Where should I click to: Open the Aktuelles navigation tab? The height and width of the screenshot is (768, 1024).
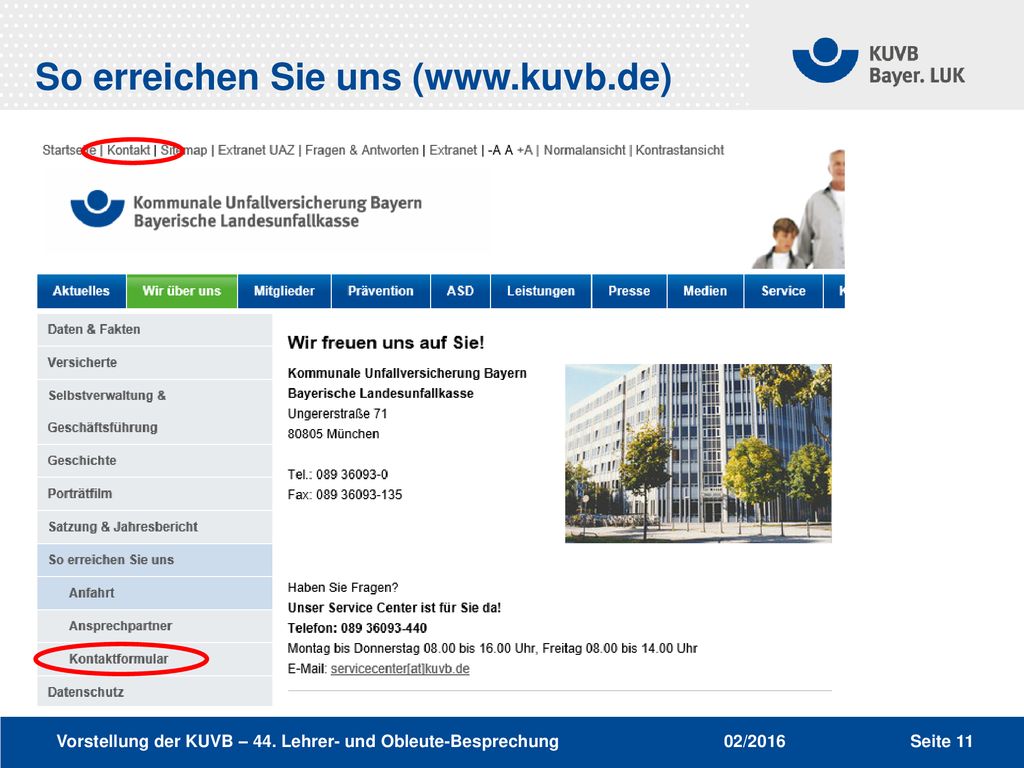(81, 291)
